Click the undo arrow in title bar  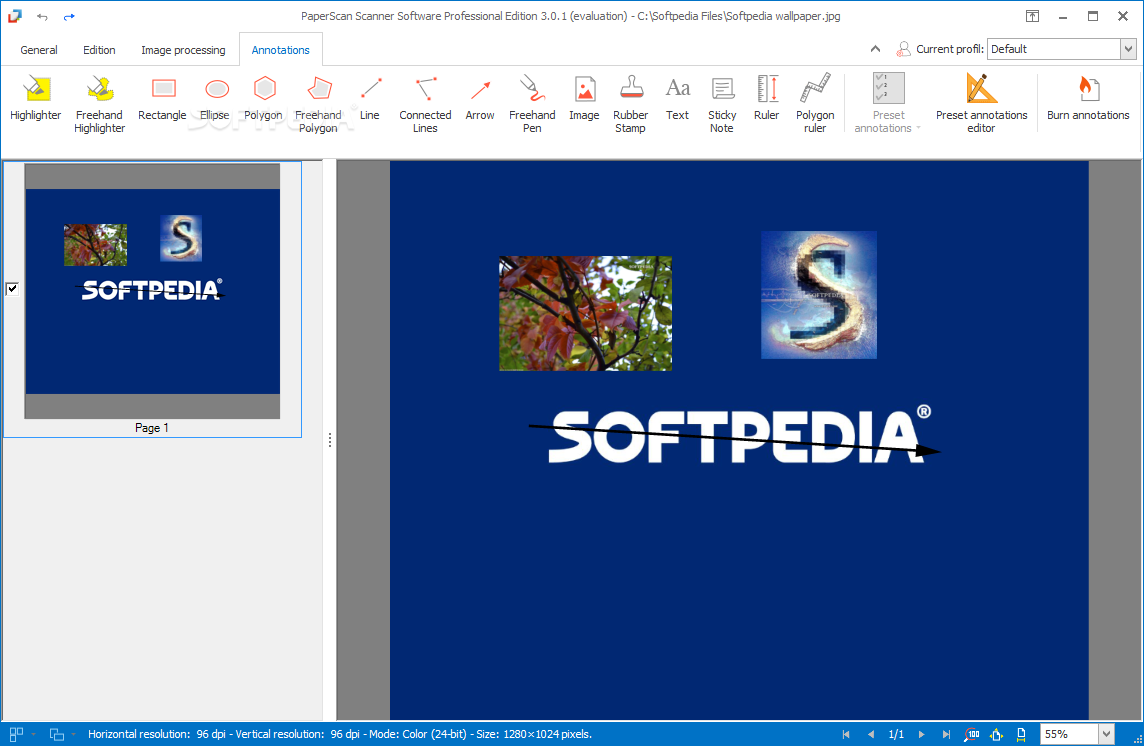click(42, 16)
